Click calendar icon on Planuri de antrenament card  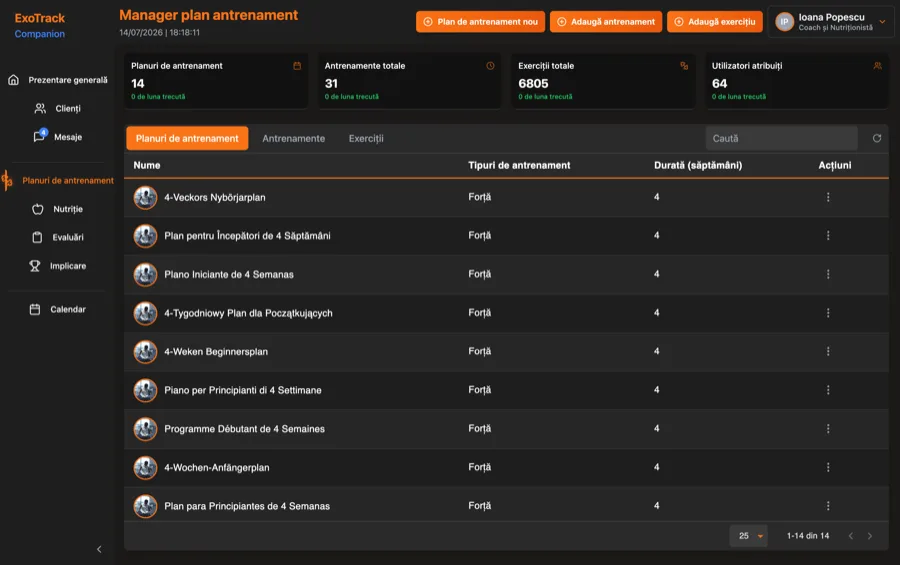tap(297, 66)
